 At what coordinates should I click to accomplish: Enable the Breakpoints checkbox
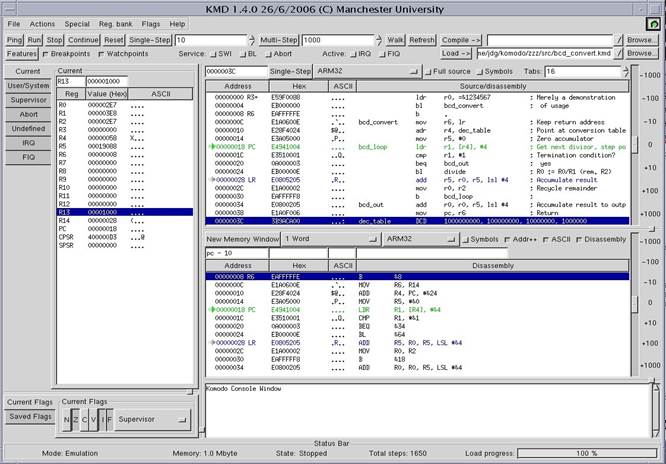(45, 54)
